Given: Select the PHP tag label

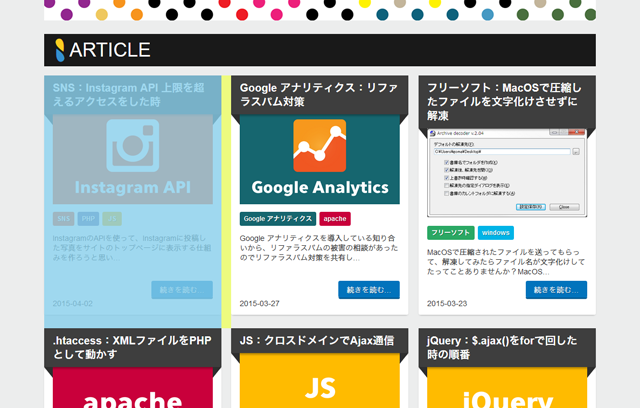Looking at the screenshot, I should tap(88, 218).
